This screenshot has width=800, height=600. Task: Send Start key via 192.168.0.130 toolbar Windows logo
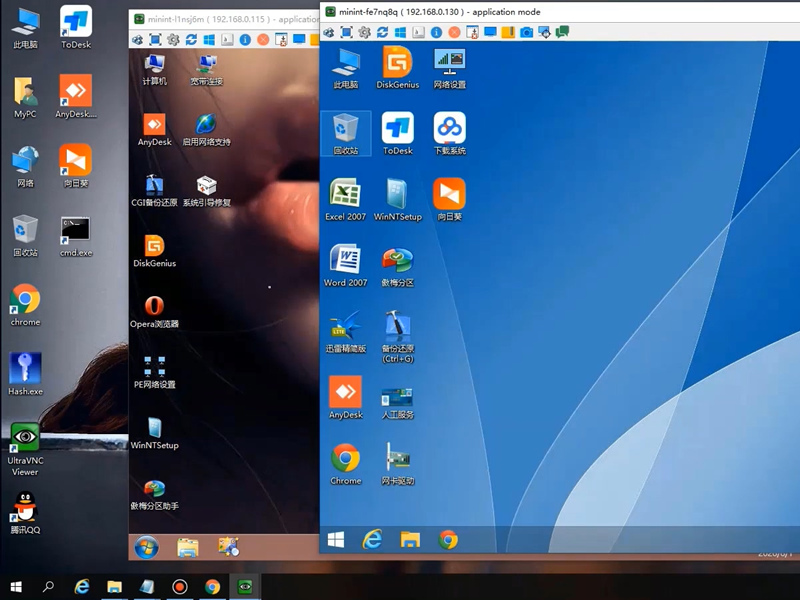pyautogui.click(x=401, y=32)
